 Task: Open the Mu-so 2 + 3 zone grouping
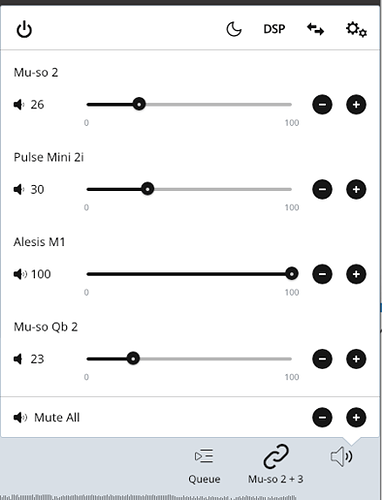[x=275, y=464]
